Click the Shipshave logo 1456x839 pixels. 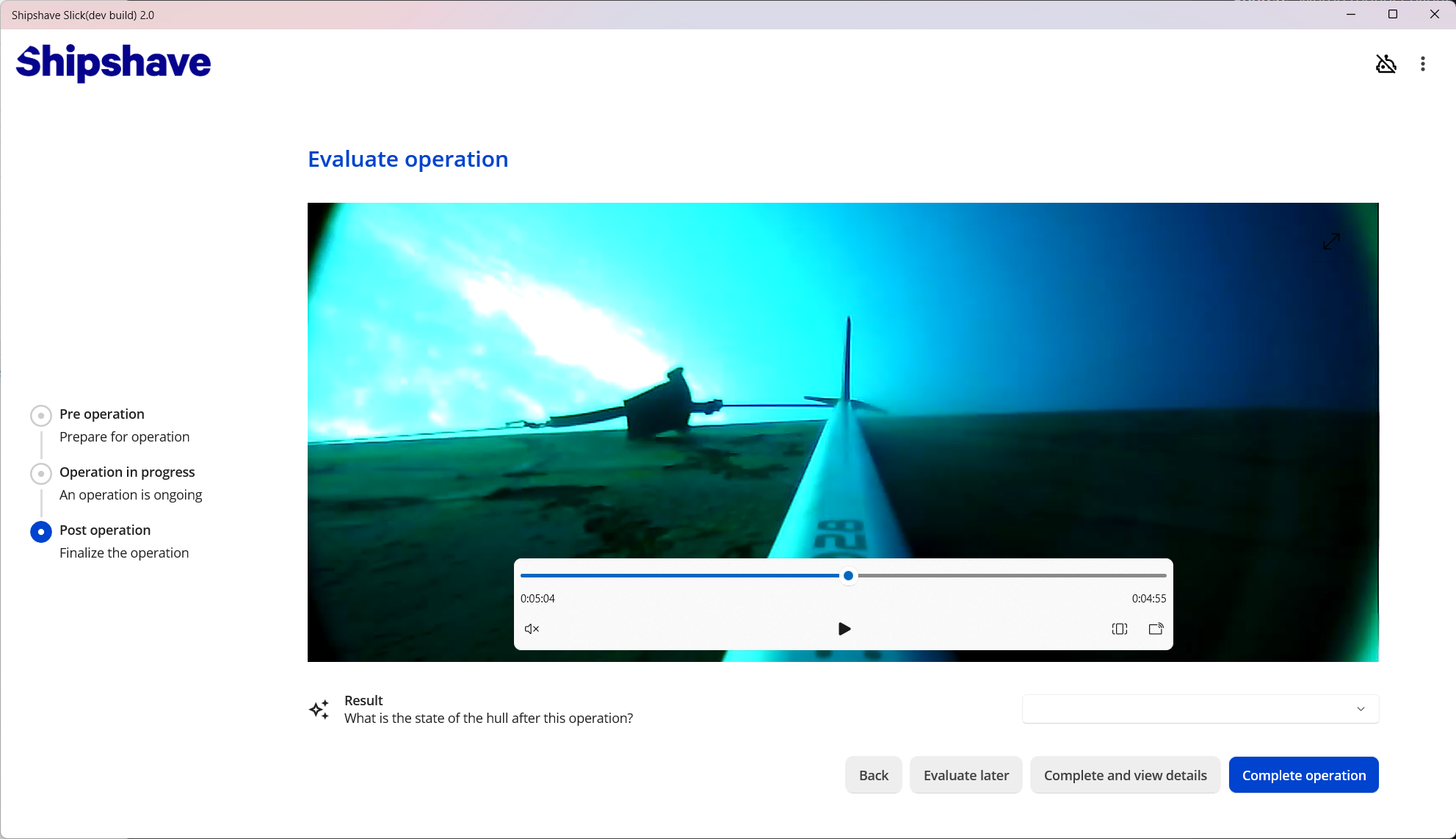[x=114, y=62]
